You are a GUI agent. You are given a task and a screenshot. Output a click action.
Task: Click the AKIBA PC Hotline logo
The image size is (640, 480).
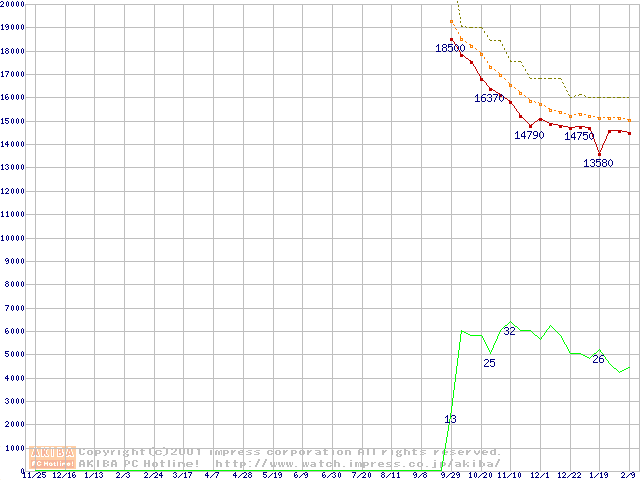click(x=53, y=458)
